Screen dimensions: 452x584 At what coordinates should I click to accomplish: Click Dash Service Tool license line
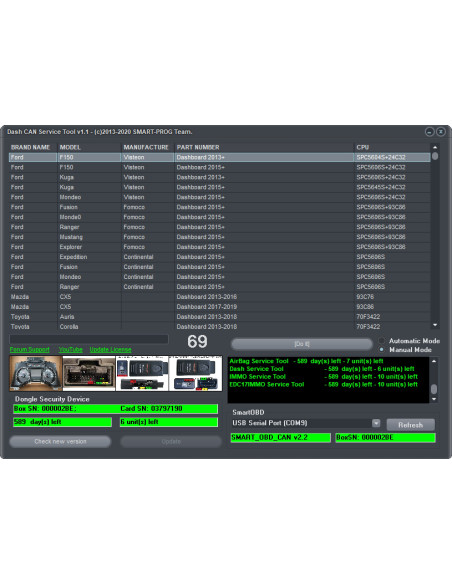point(322,369)
